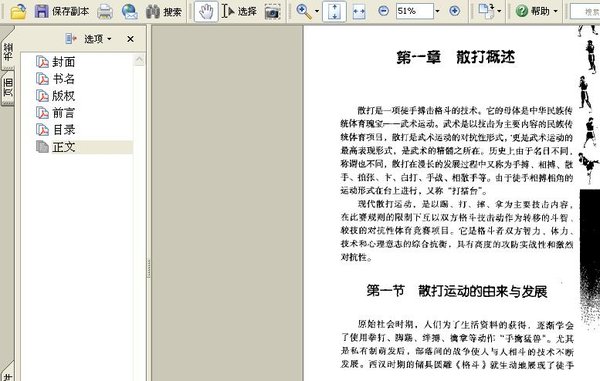Click the minus Zoom Out button

pos(383,11)
